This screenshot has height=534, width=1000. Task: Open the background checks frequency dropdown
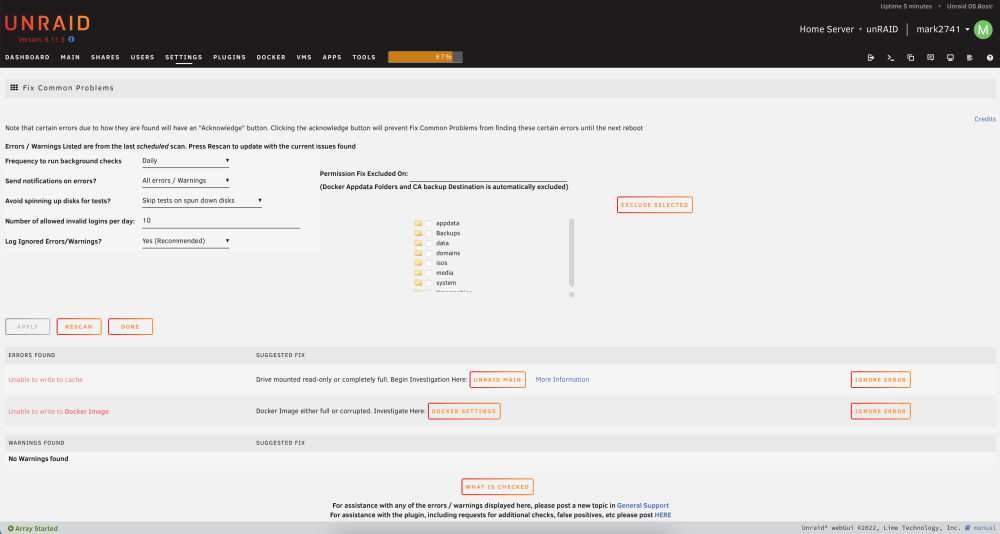(186, 161)
